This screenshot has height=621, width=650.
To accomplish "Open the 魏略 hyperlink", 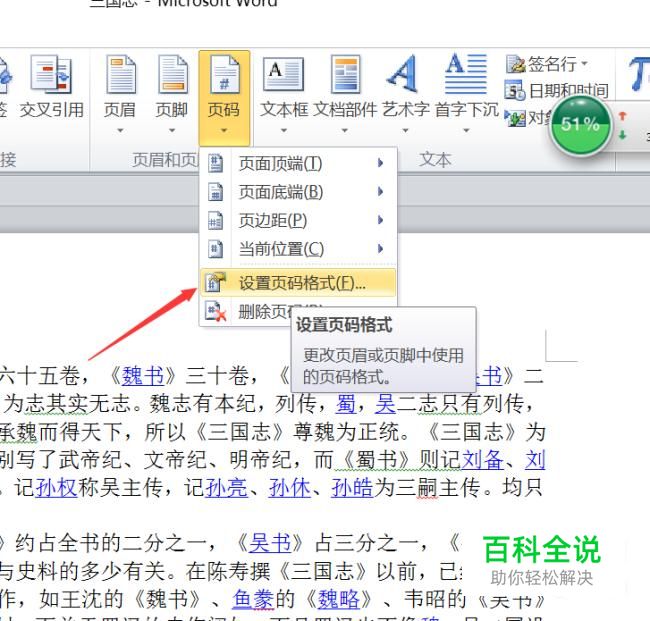I will point(339,599).
